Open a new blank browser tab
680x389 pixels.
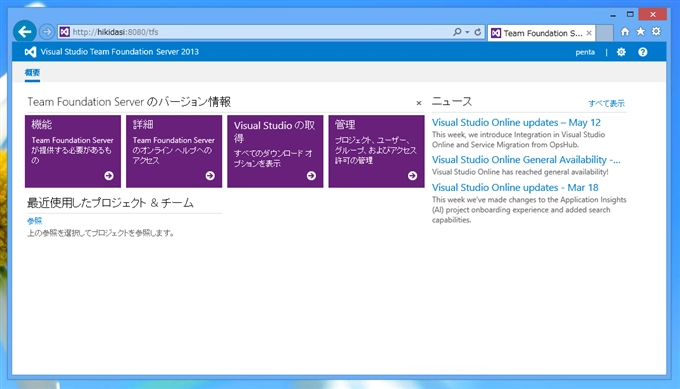click(605, 33)
